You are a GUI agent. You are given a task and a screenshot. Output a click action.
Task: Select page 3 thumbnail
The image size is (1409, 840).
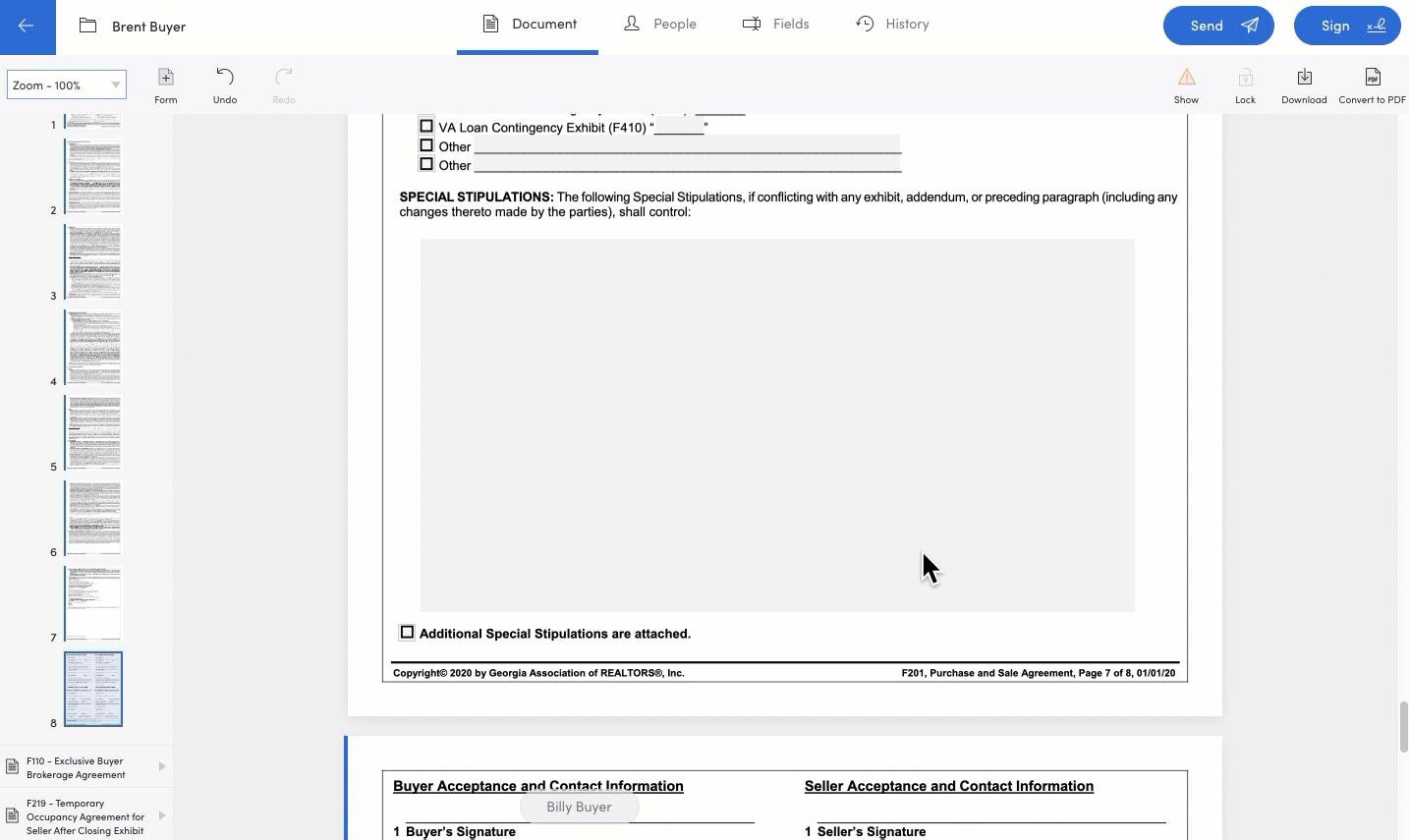(93, 262)
